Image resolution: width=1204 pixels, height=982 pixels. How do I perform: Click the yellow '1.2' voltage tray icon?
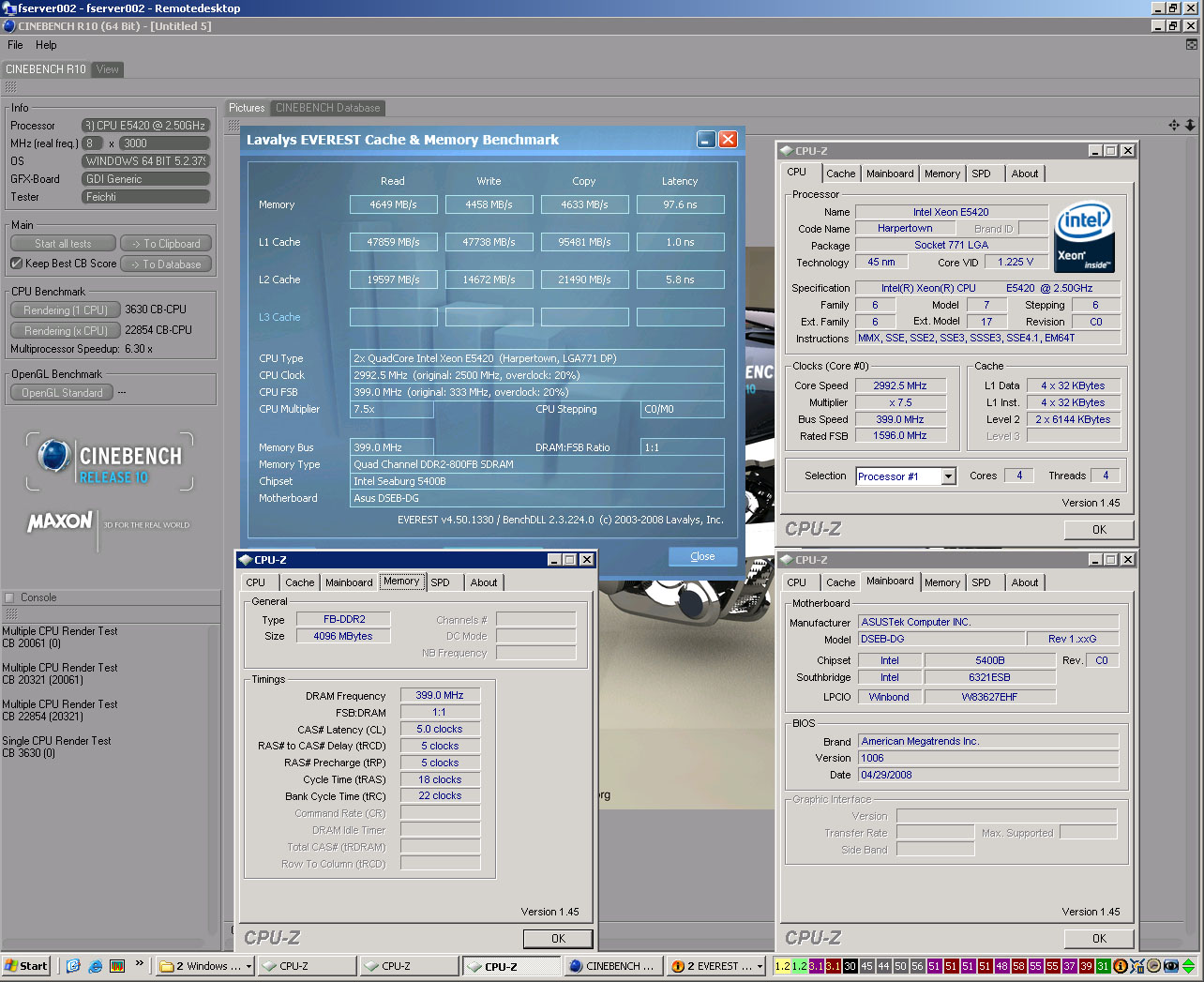coord(782,965)
